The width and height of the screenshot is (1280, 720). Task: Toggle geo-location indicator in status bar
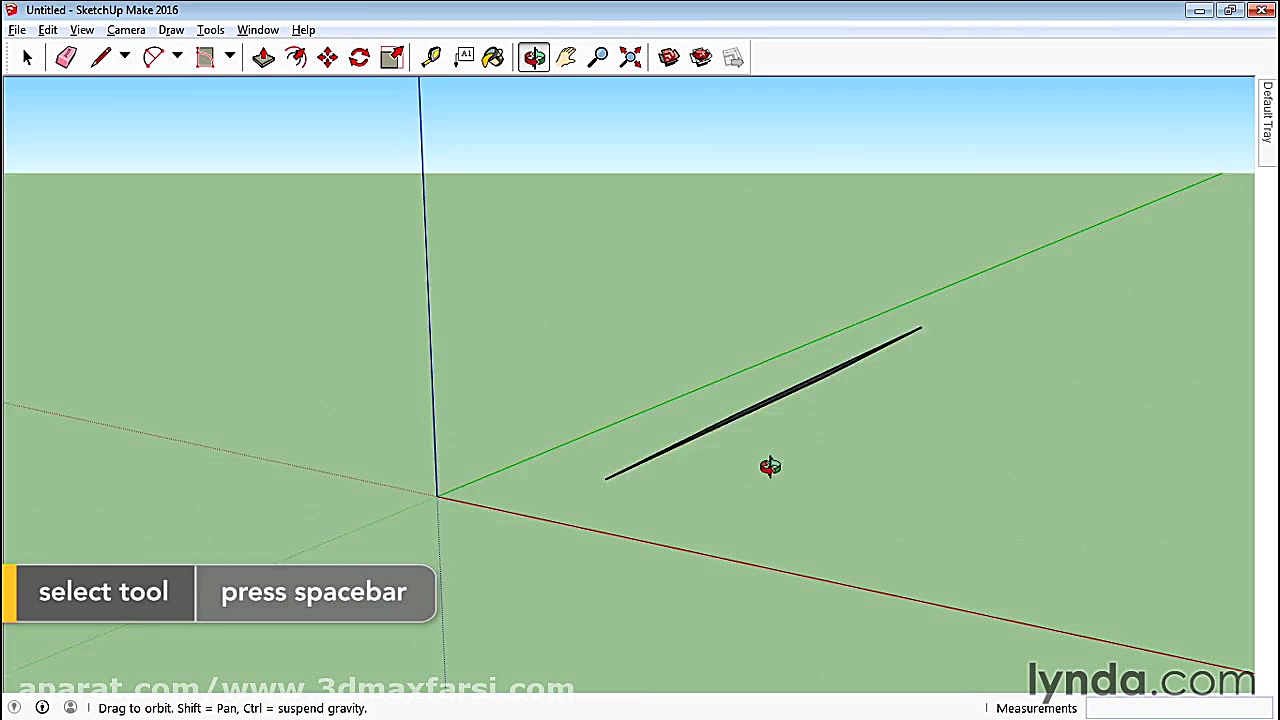pyautogui.click(x=14, y=708)
